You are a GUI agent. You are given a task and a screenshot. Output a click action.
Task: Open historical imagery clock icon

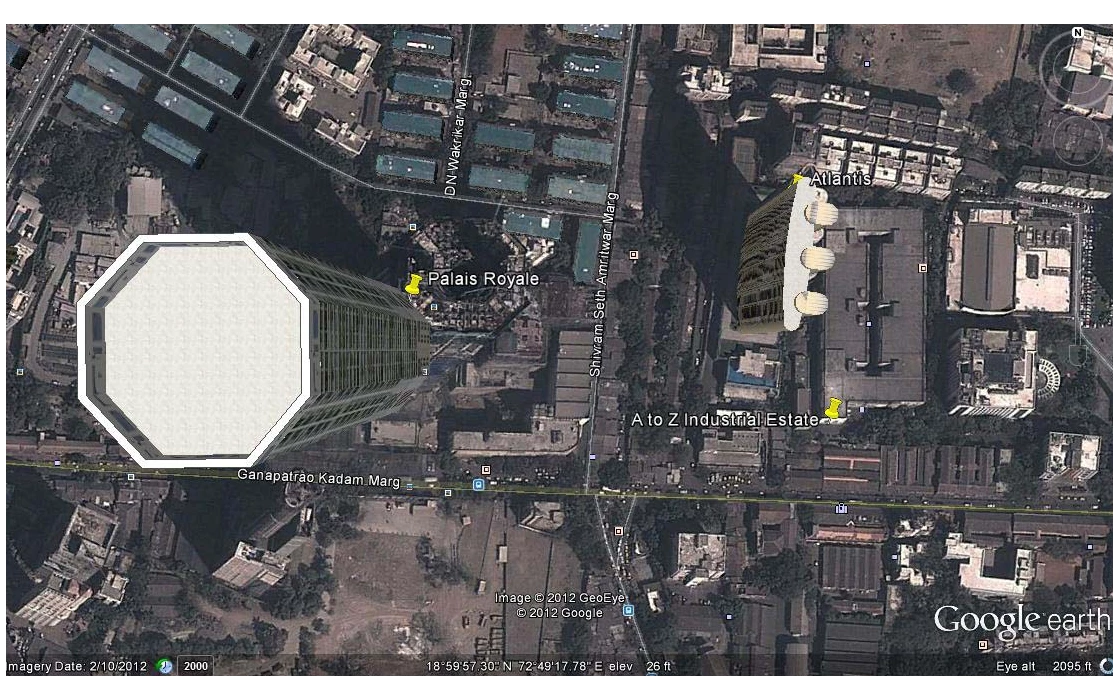click(165, 666)
